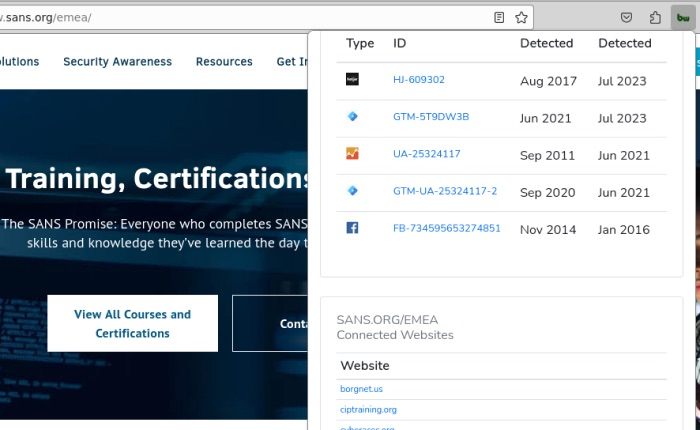Click the Type column header

pos(360,43)
